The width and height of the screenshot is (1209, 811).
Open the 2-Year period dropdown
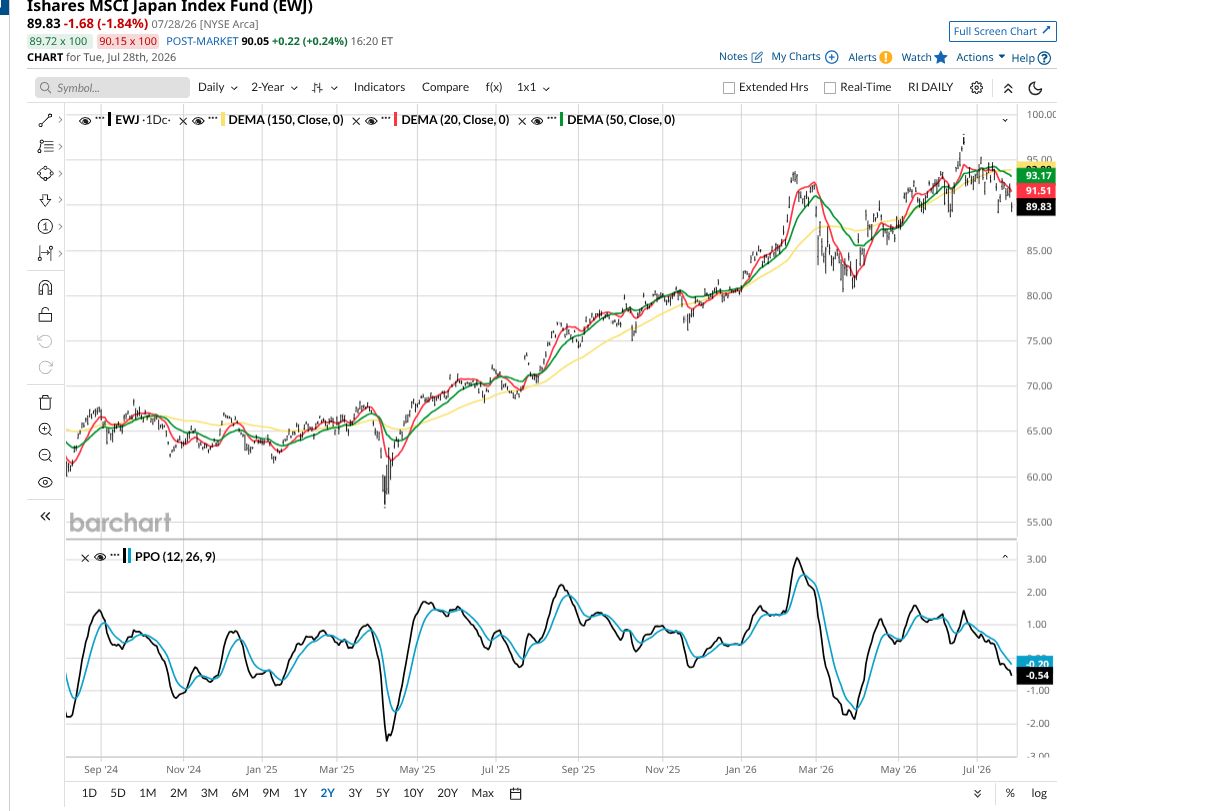tap(274, 87)
